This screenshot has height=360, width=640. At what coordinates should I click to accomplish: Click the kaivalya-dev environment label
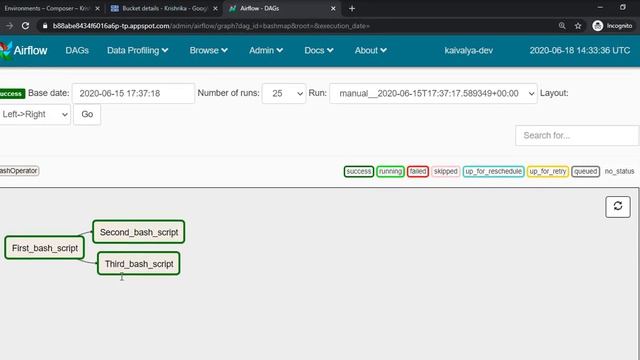(469, 50)
